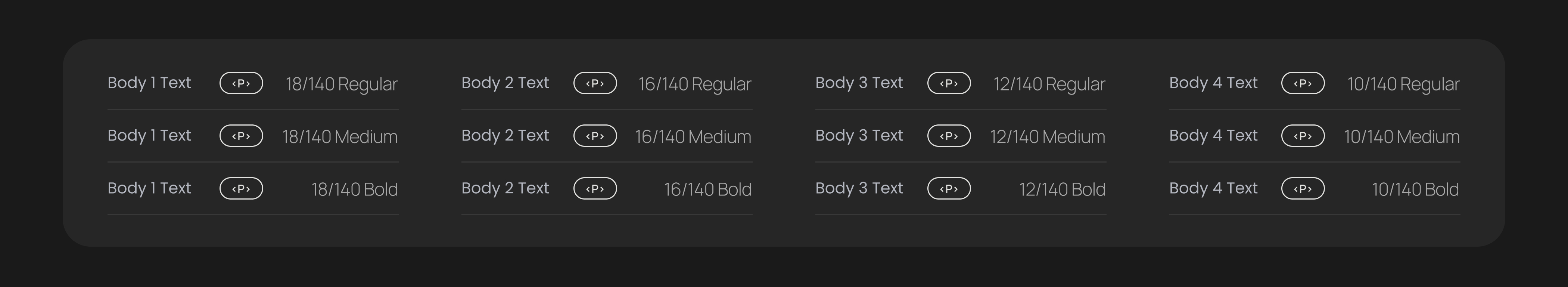Select the <P> tag next to 12/140 Bold
1568x287 pixels.
click(948, 189)
